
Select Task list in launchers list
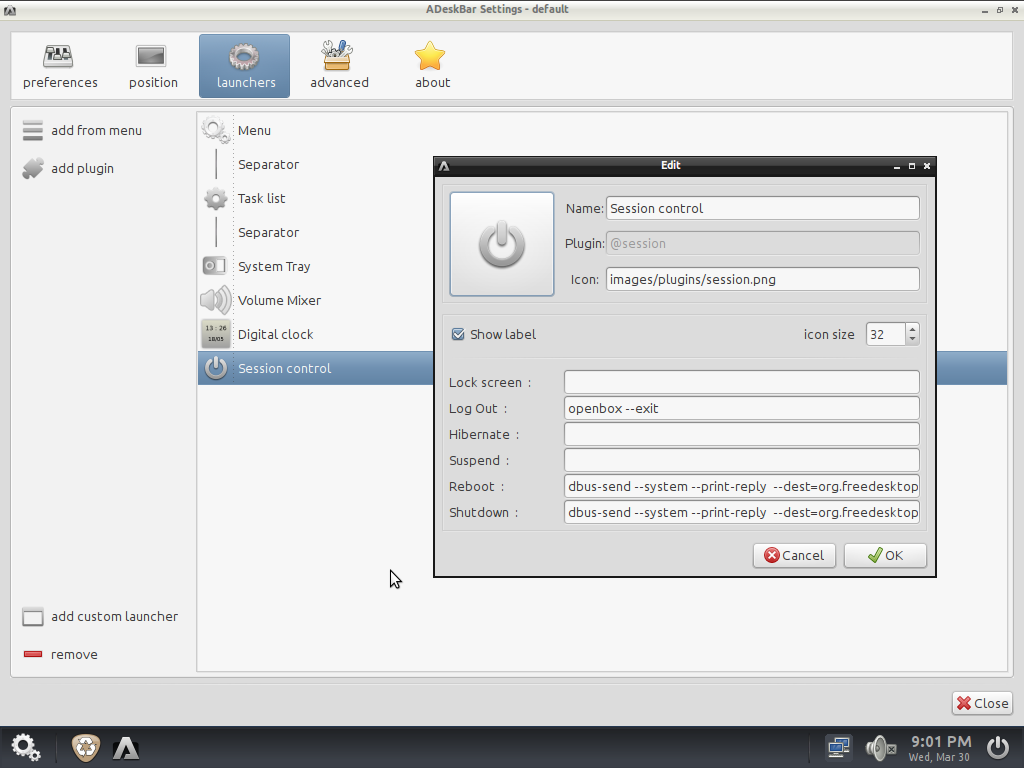[262, 198]
